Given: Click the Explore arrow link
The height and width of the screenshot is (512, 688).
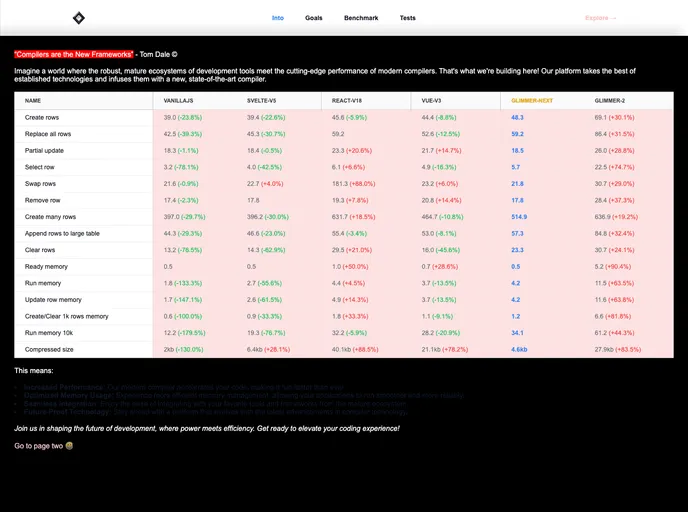Looking at the screenshot, I should [x=601, y=18].
